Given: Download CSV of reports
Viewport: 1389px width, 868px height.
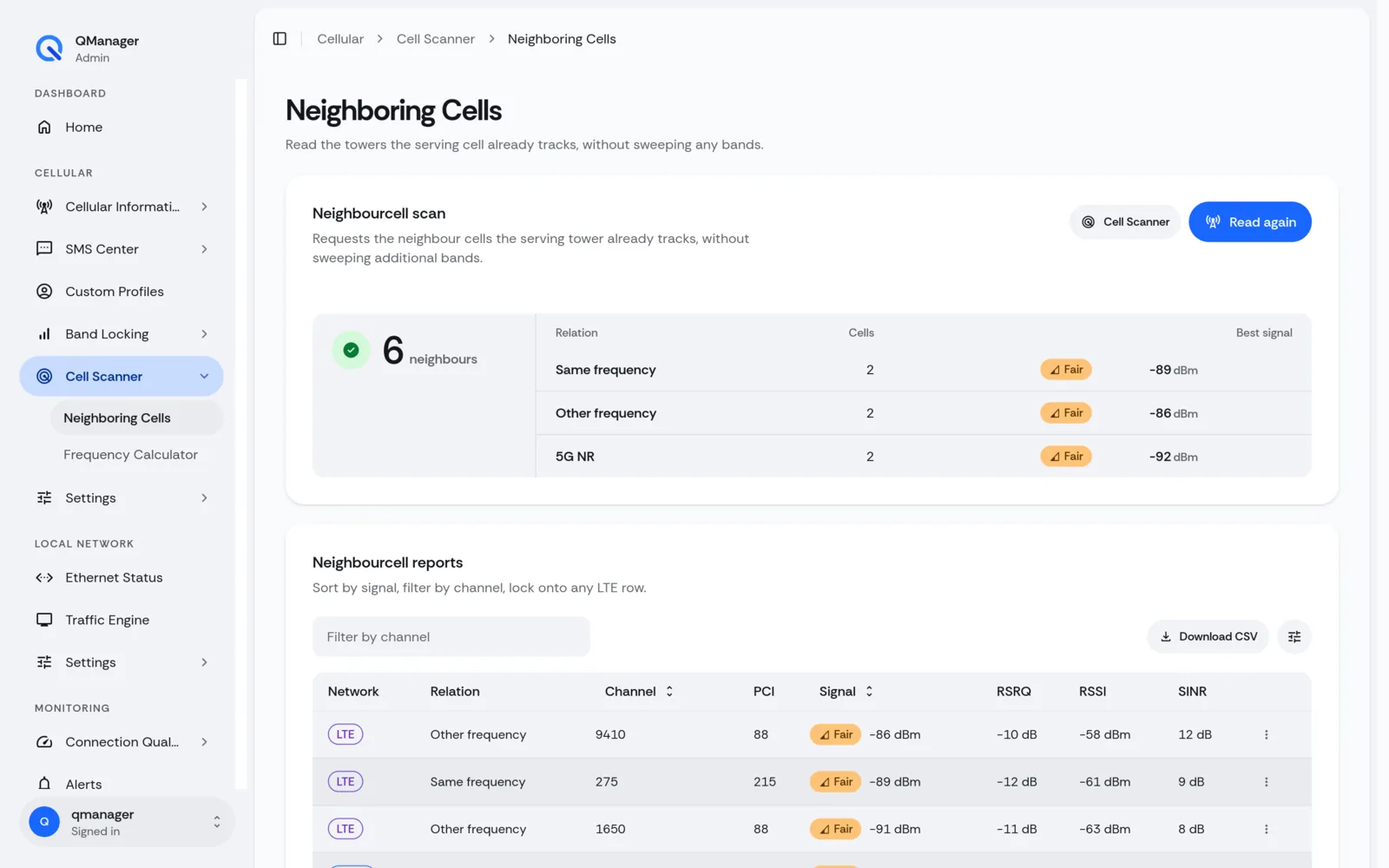Looking at the screenshot, I should [1208, 637].
